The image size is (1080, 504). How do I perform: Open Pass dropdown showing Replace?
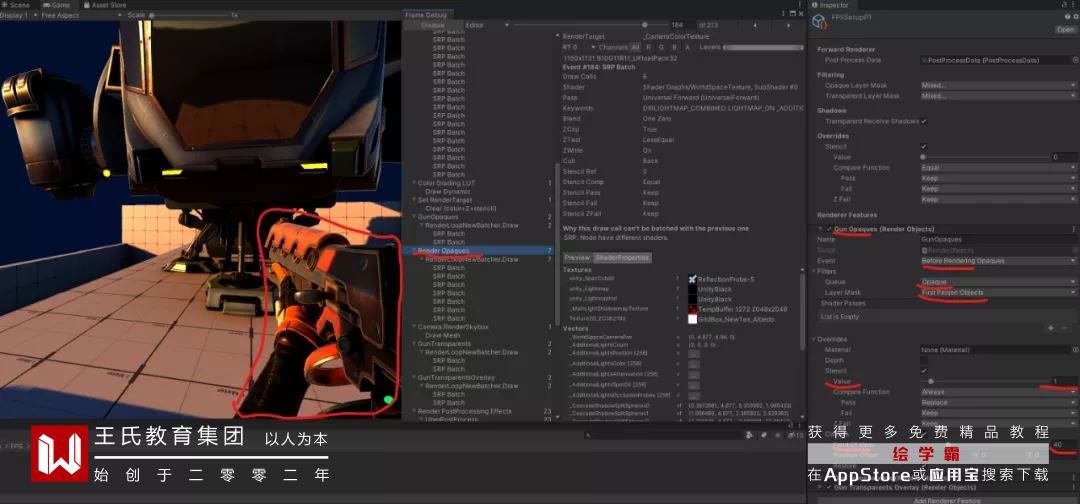[x=998, y=403]
